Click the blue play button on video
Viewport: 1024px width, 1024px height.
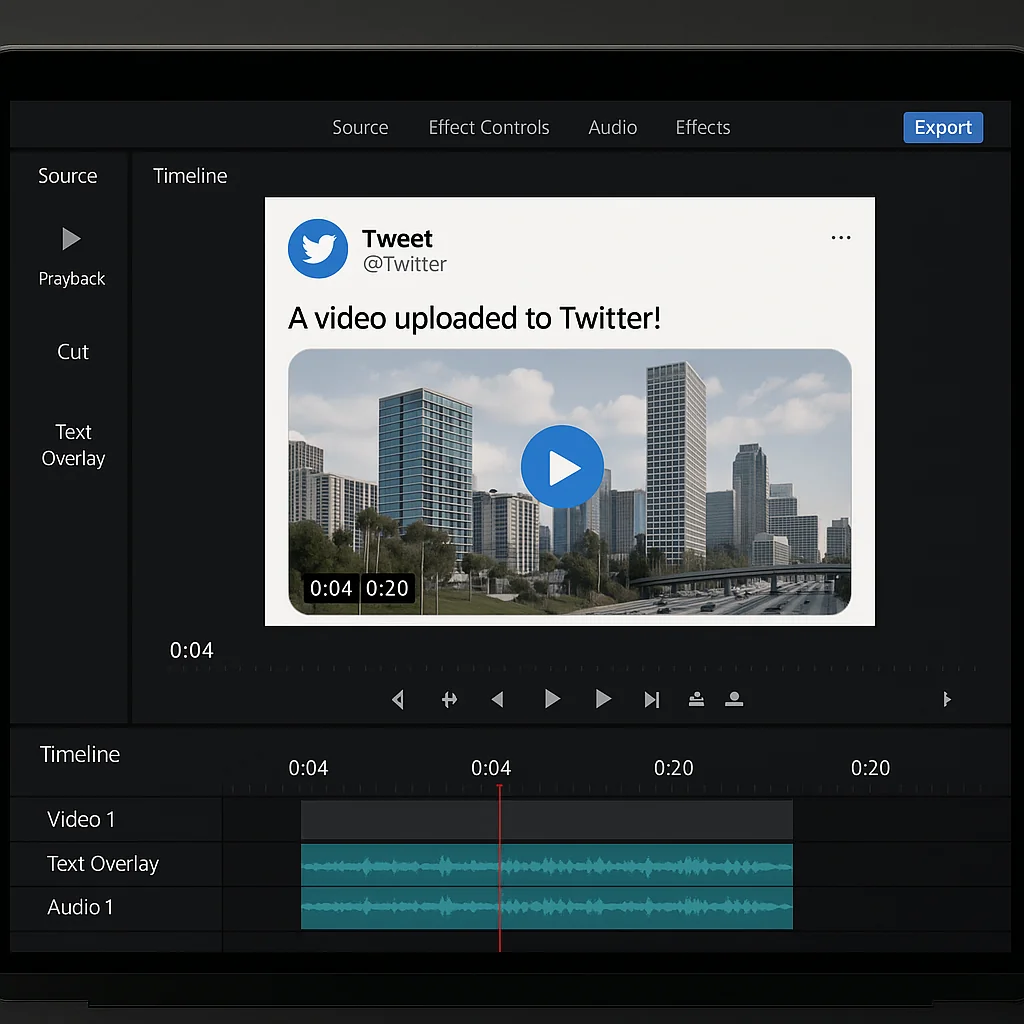point(562,466)
